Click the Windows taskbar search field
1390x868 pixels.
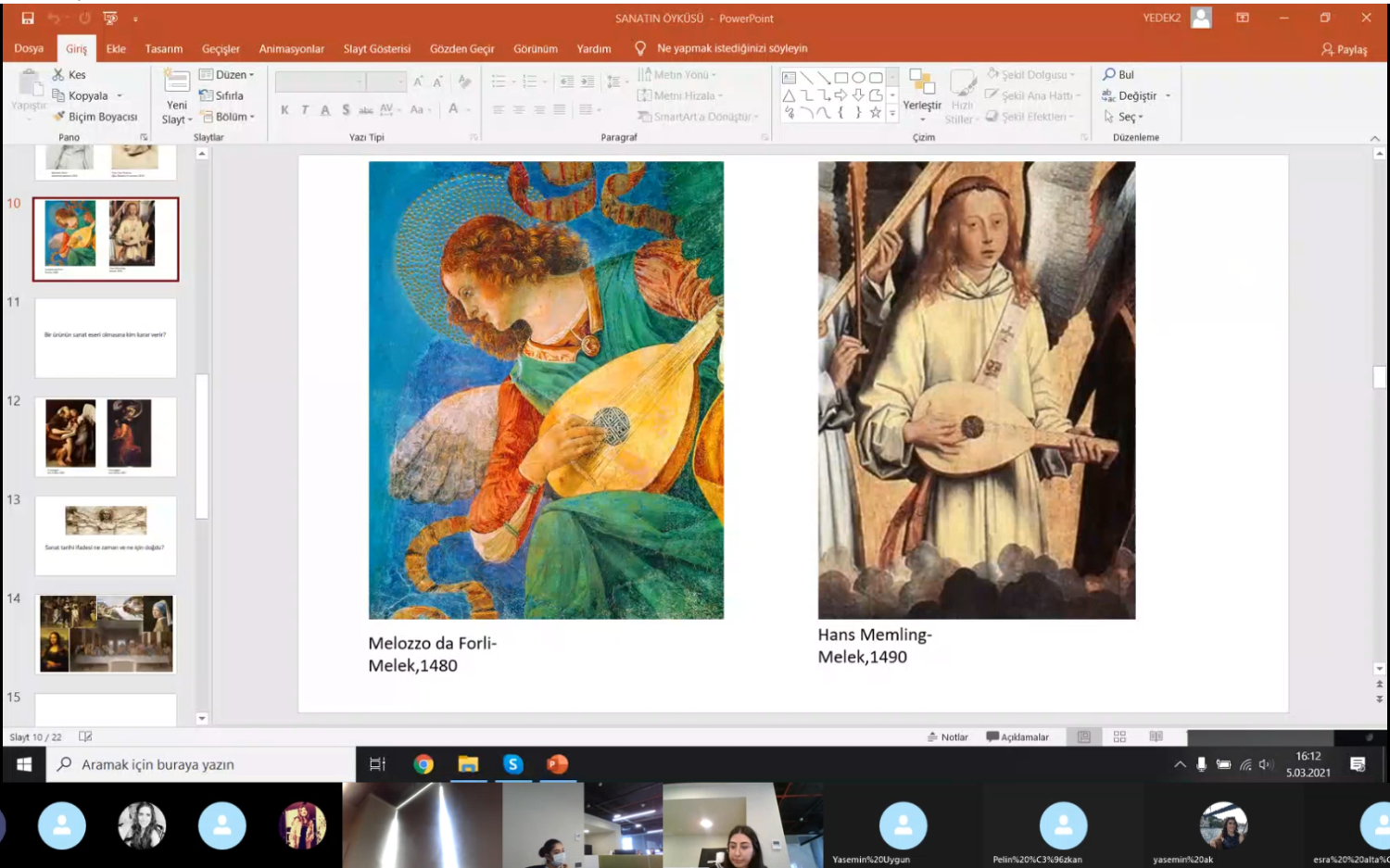(x=201, y=764)
